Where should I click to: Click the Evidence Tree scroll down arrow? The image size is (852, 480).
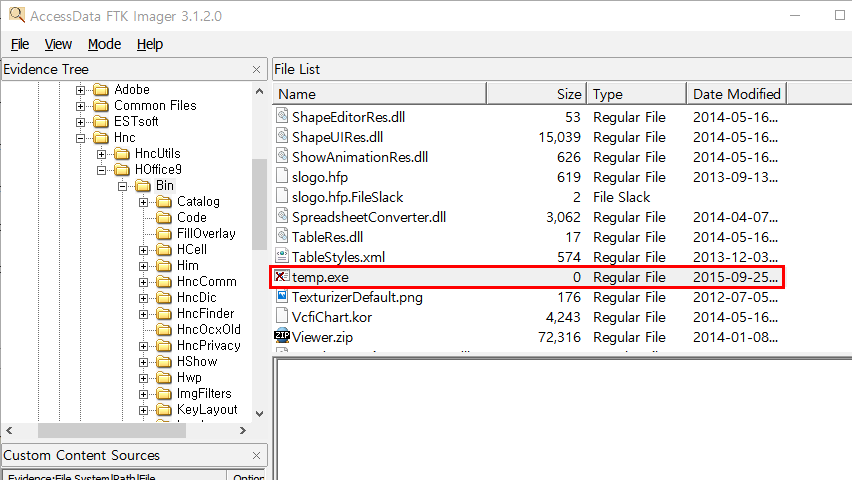point(260,414)
